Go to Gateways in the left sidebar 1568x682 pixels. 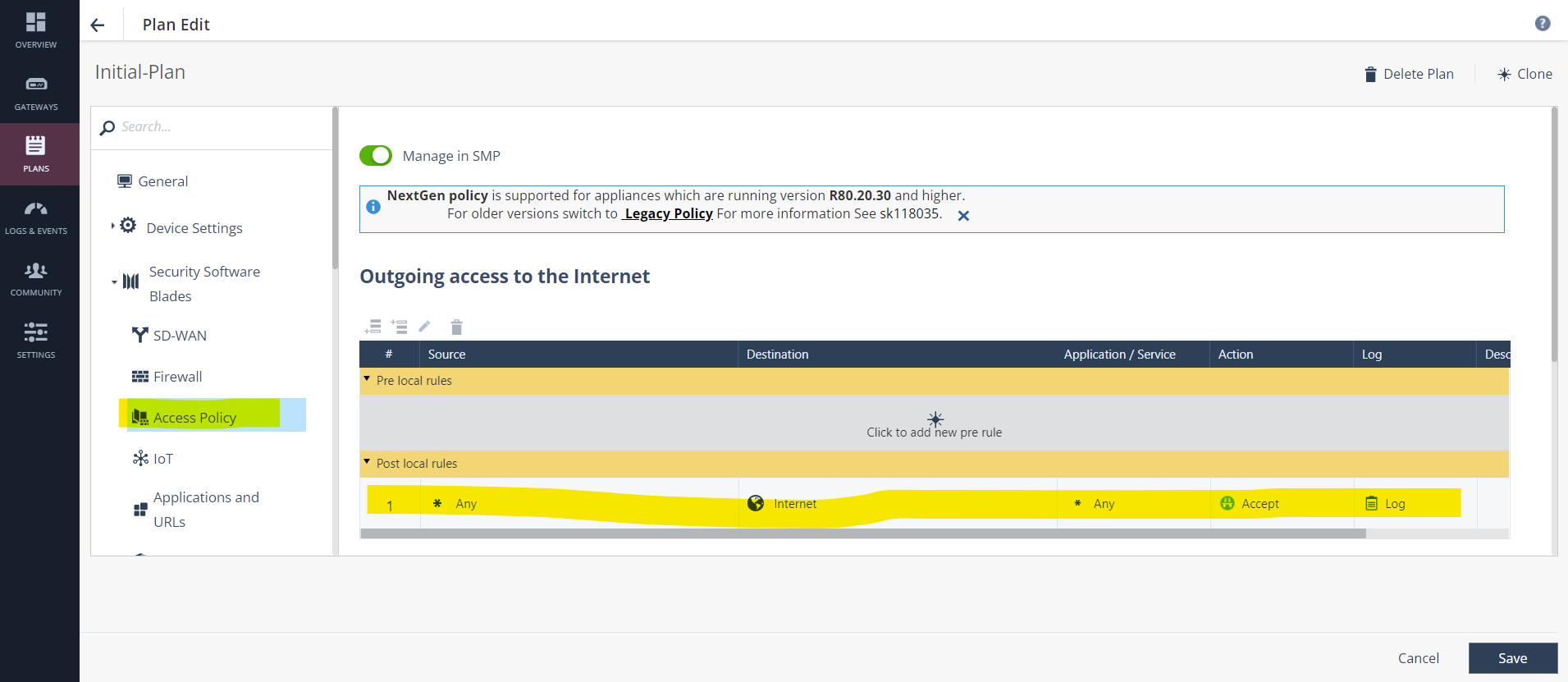click(x=36, y=93)
